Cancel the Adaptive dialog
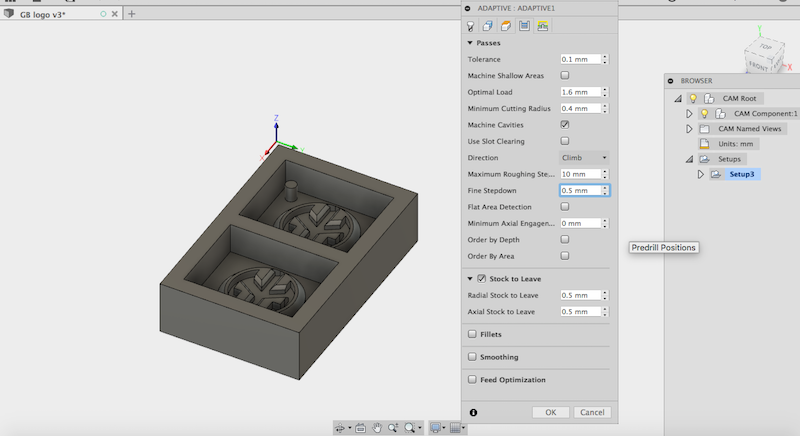This screenshot has width=800, height=436. (592, 412)
